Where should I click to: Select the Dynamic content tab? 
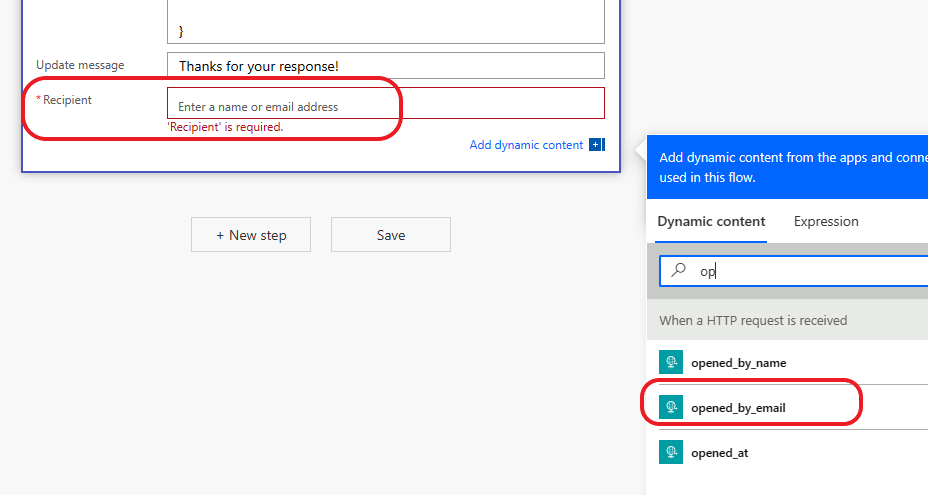click(711, 221)
